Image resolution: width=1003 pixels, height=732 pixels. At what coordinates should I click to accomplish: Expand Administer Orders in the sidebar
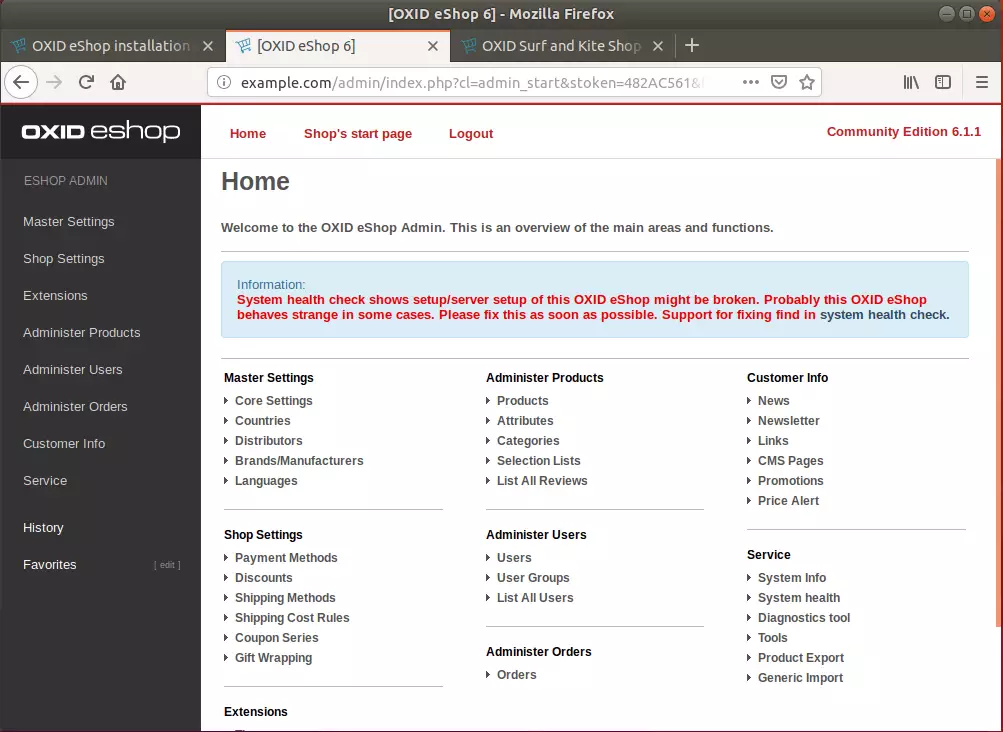tap(75, 407)
